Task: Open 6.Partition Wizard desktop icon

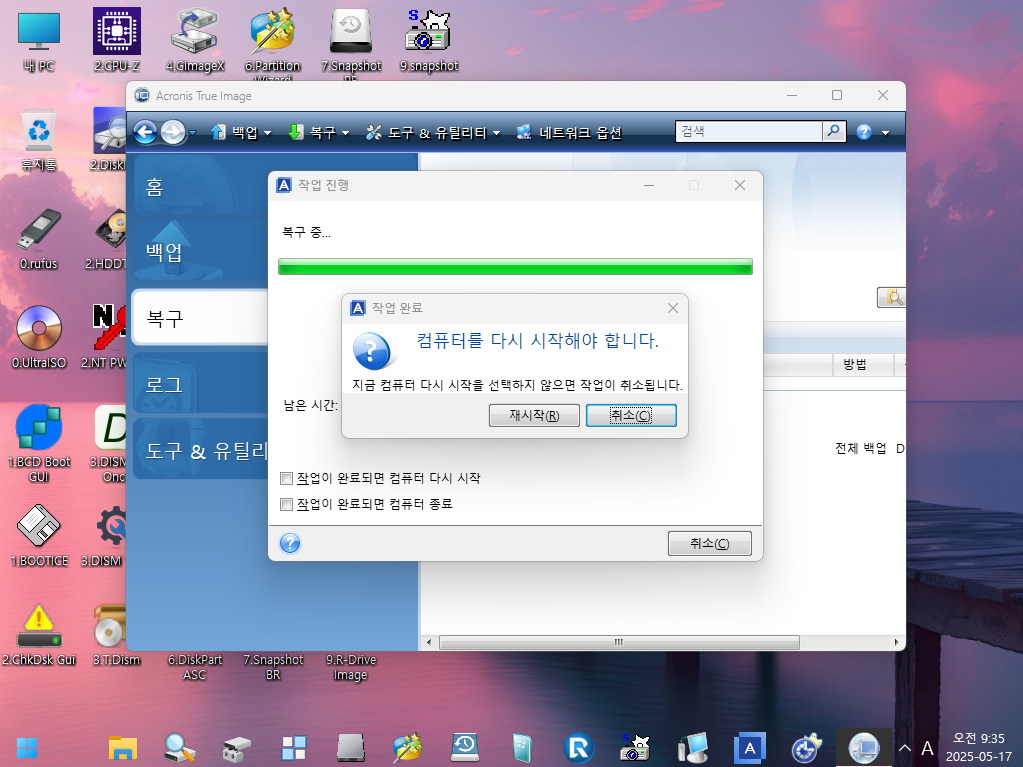Action: point(273,42)
